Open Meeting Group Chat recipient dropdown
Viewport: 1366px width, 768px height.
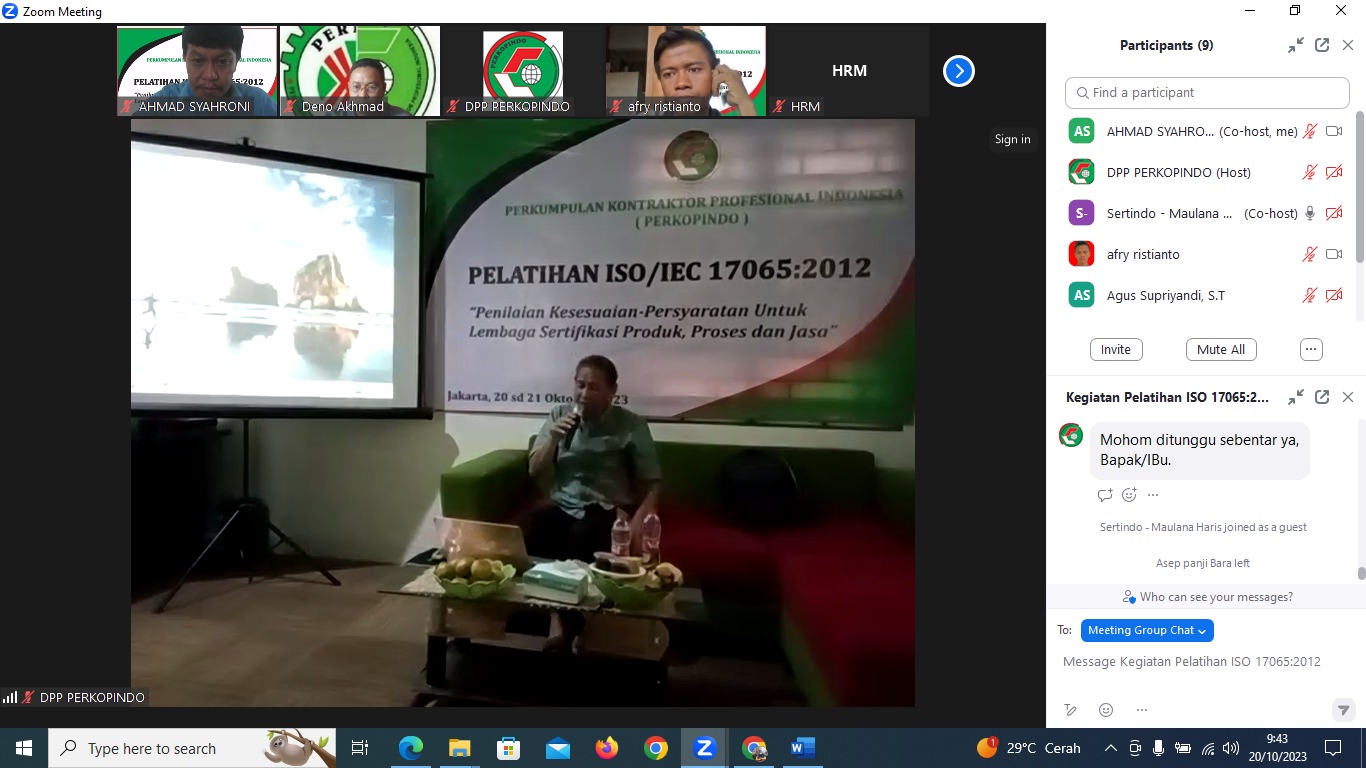(1147, 630)
